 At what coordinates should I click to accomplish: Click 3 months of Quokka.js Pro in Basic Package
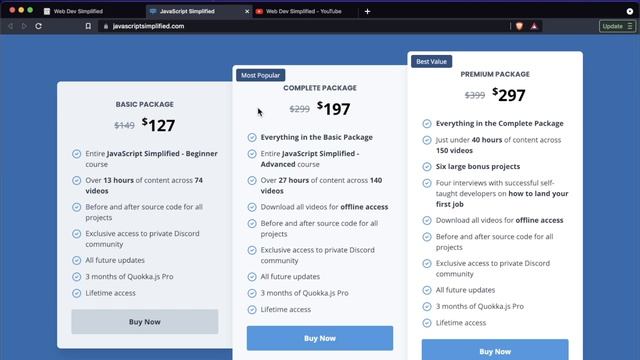click(x=129, y=277)
